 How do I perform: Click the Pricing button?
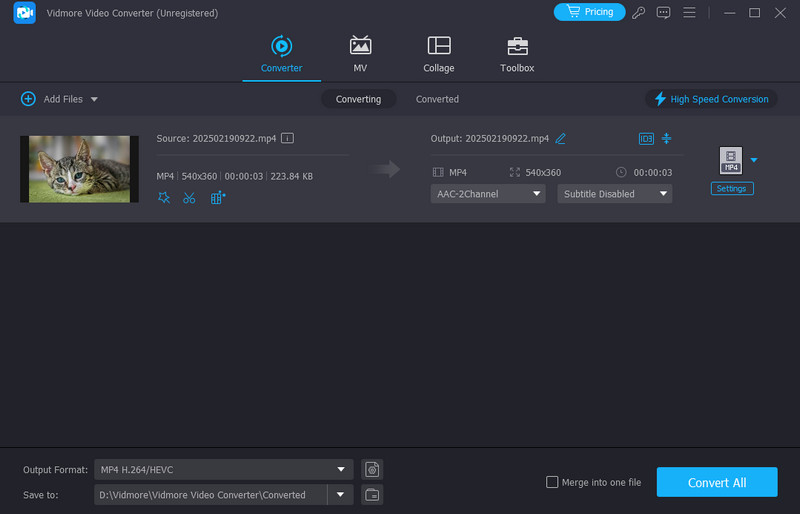(589, 12)
